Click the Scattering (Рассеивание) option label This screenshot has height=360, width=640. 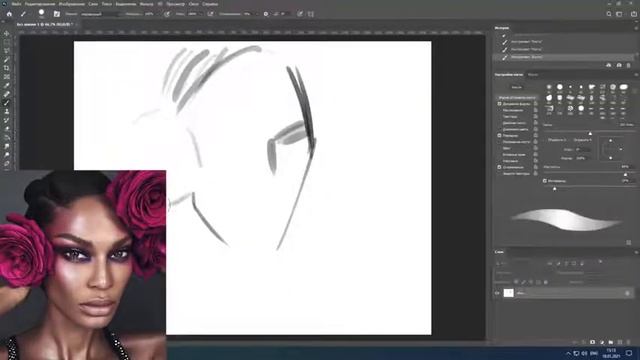(513, 110)
